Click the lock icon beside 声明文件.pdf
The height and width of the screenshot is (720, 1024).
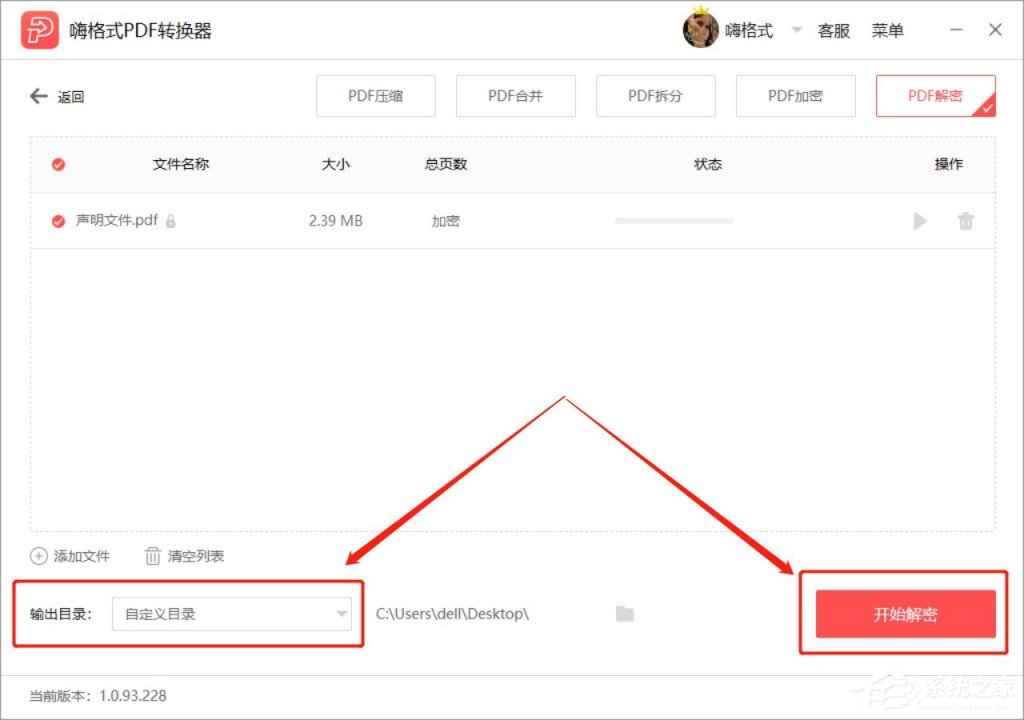coord(170,221)
